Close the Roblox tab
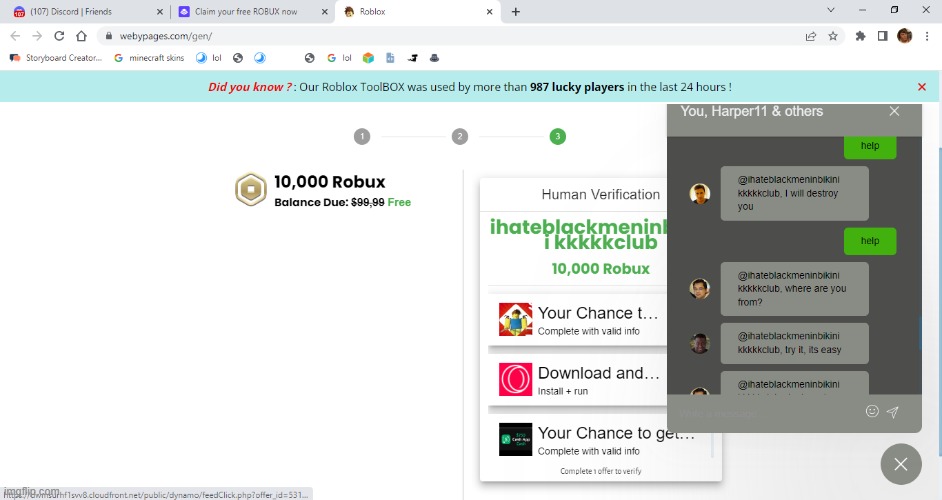The height and width of the screenshot is (500, 942). pyautogui.click(x=490, y=11)
